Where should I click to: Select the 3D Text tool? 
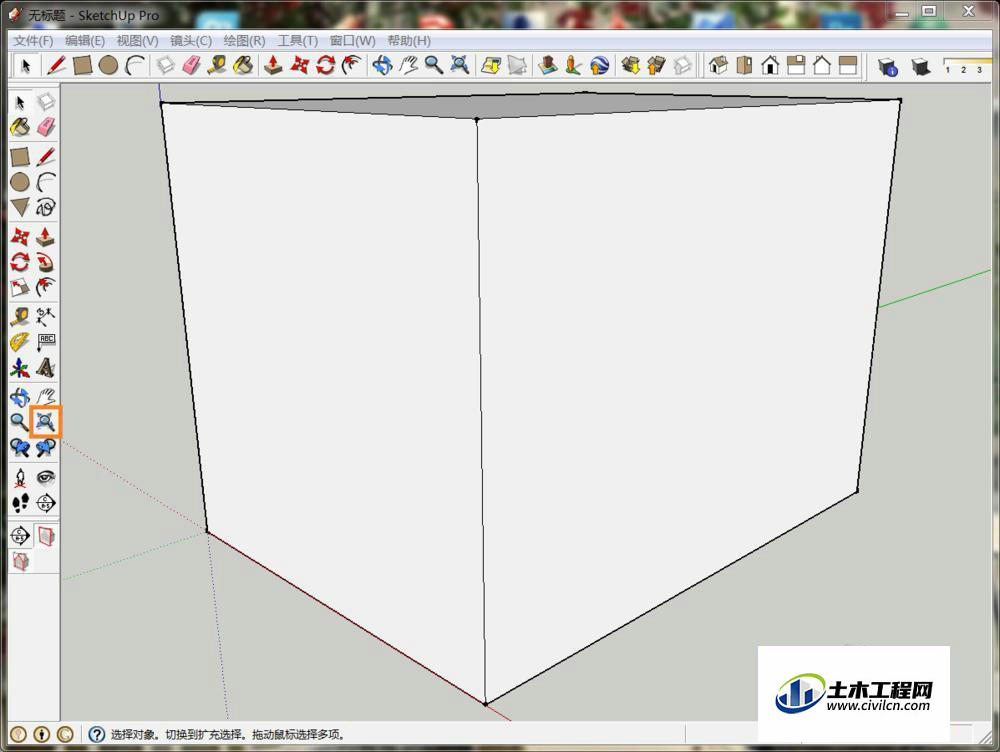point(45,368)
